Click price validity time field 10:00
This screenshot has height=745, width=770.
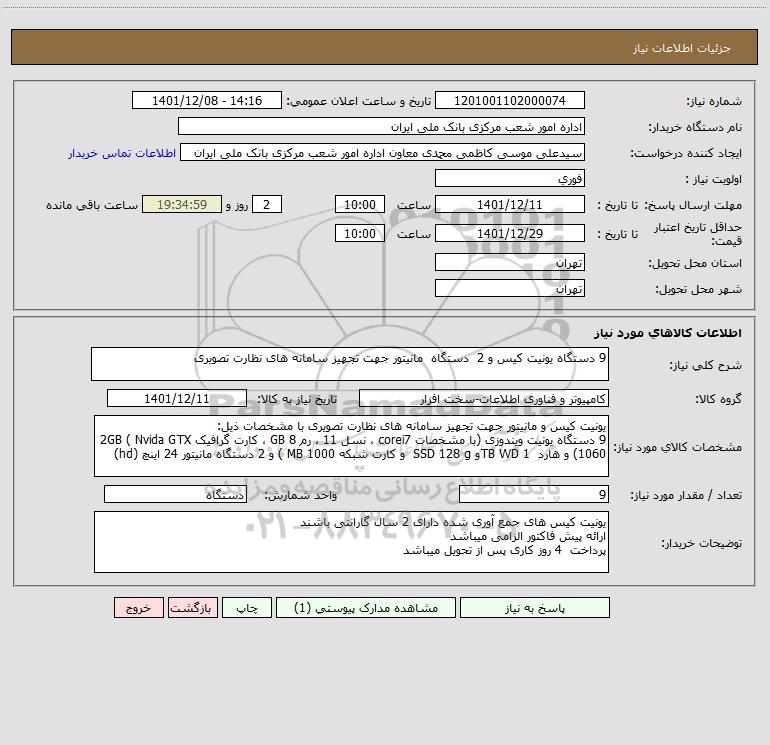tap(359, 233)
